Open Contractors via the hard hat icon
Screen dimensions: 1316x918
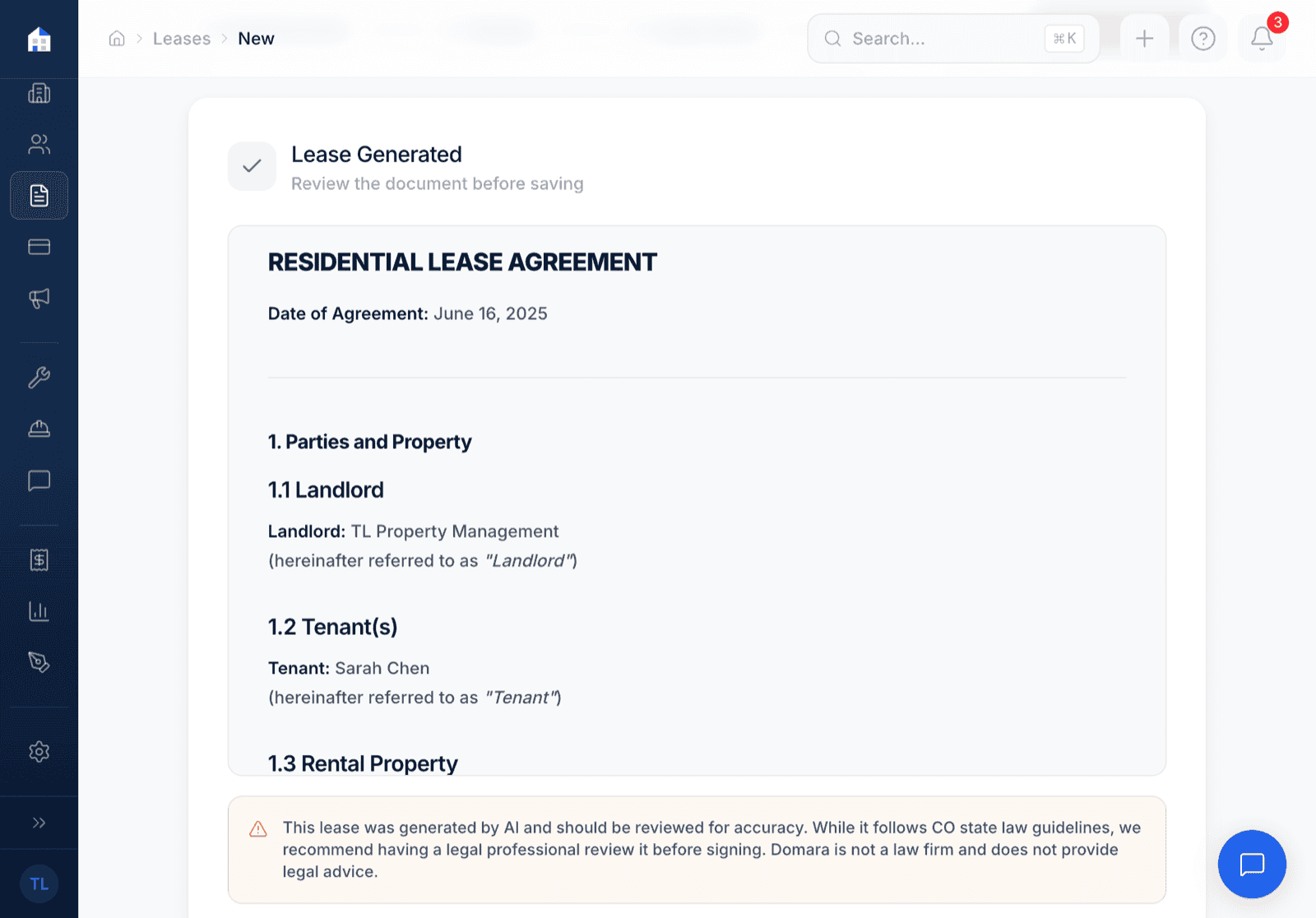(x=39, y=428)
